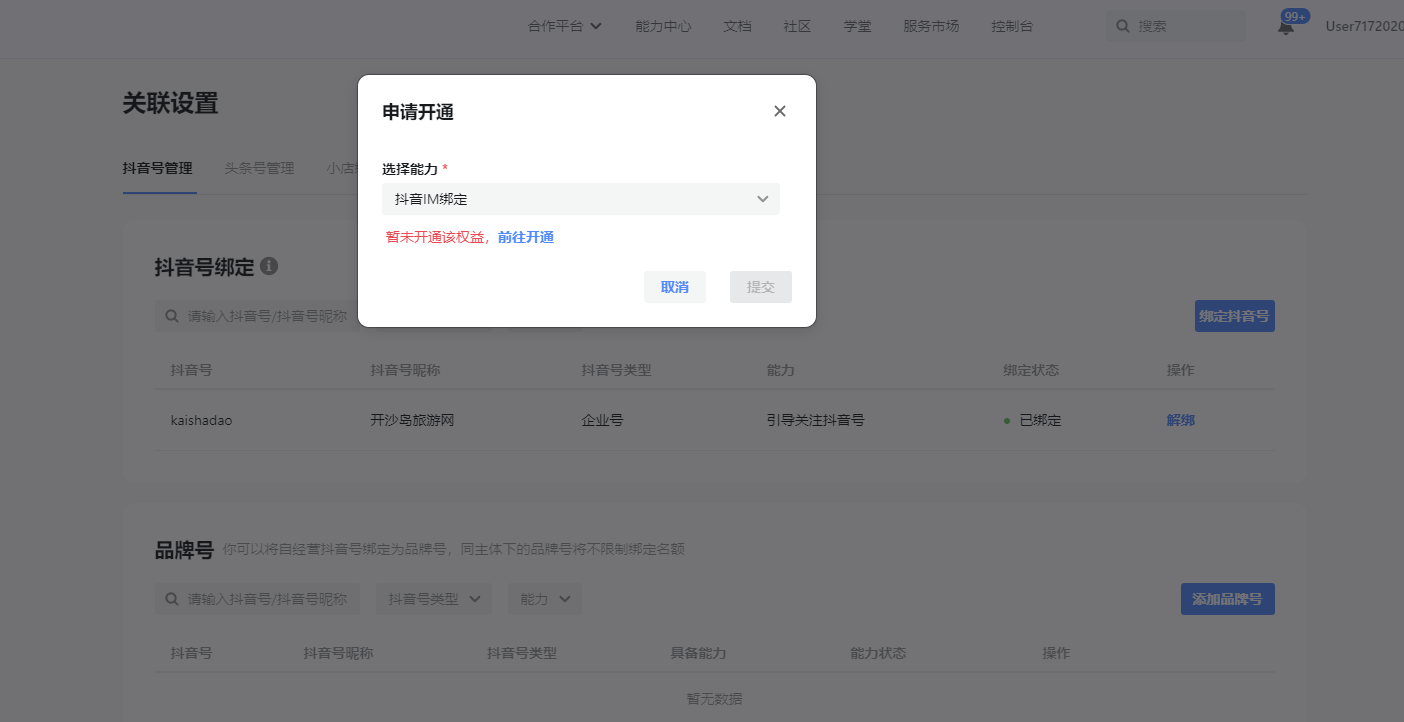Unbind kaishadao by clicking 解绑
Screen dimensions: 1404x722
[x=1180, y=419]
